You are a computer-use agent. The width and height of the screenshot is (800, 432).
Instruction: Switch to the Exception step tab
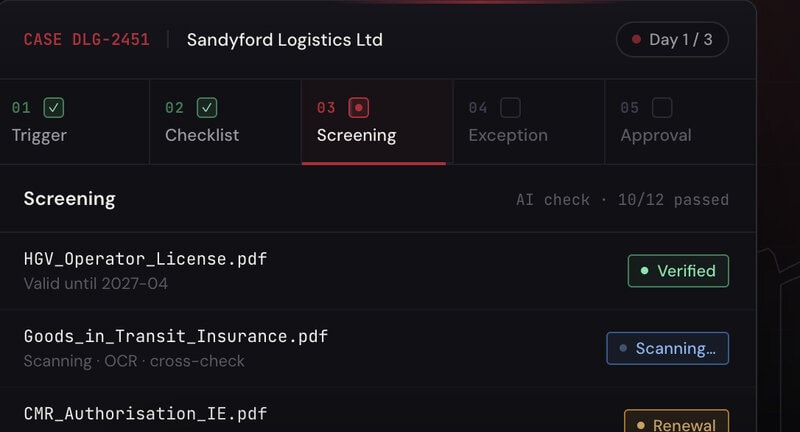[529, 122]
